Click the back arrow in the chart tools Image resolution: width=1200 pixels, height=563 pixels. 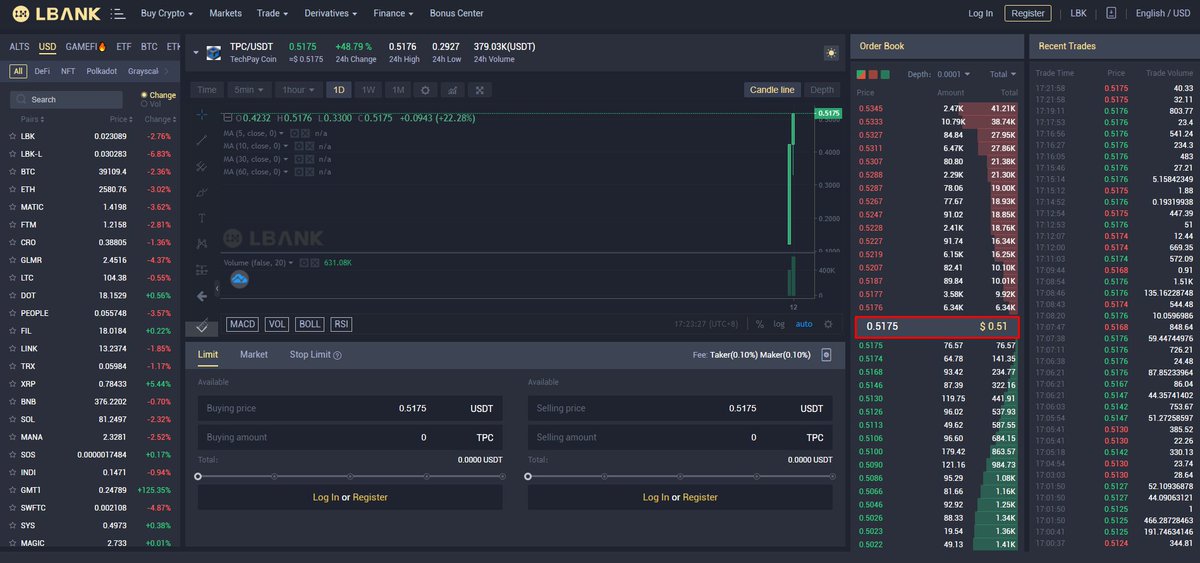click(x=202, y=296)
